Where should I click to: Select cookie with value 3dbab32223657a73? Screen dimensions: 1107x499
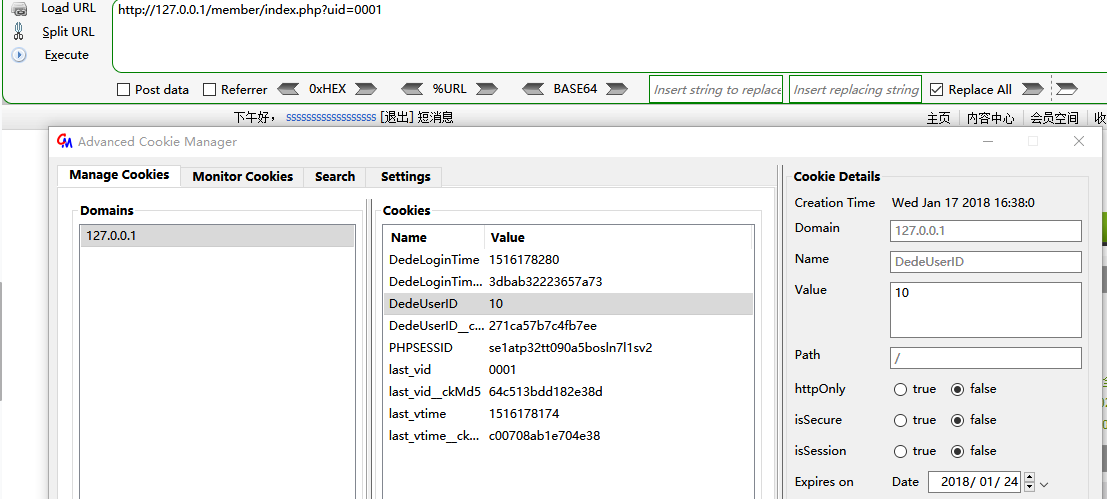click(x=568, y=282)
